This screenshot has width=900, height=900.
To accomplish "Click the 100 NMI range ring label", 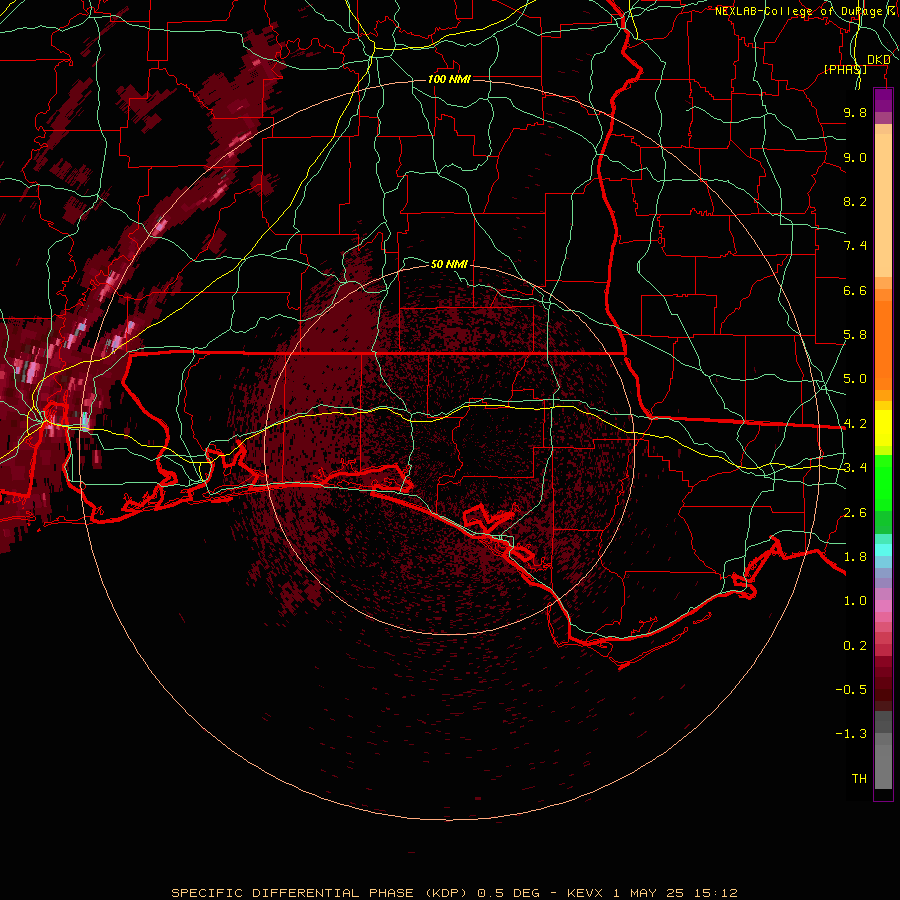I will pyautogui.click(x=449, y=79).
